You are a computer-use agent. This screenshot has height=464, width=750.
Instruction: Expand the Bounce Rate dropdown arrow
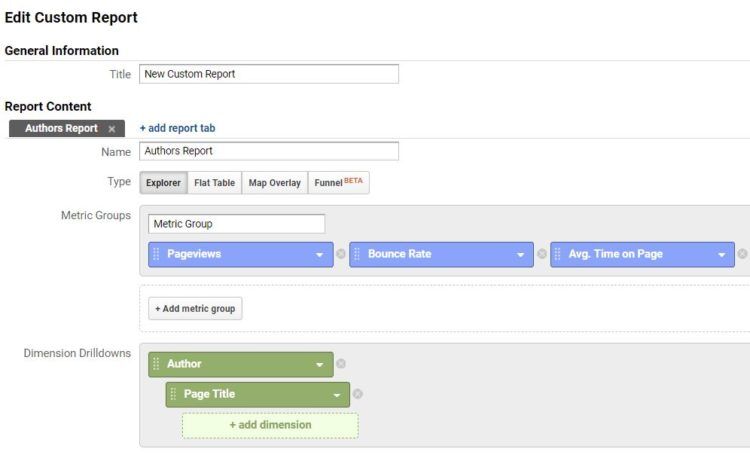[x=521, y=255]
